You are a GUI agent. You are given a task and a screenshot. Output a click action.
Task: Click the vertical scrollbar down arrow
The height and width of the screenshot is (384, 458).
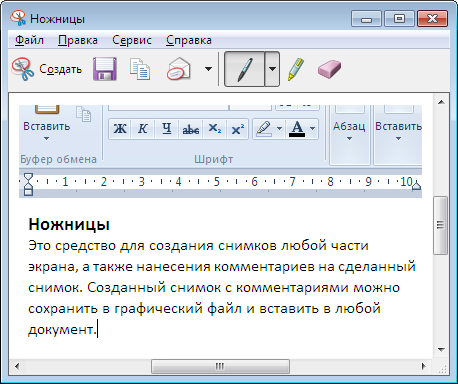click(441, 350)
